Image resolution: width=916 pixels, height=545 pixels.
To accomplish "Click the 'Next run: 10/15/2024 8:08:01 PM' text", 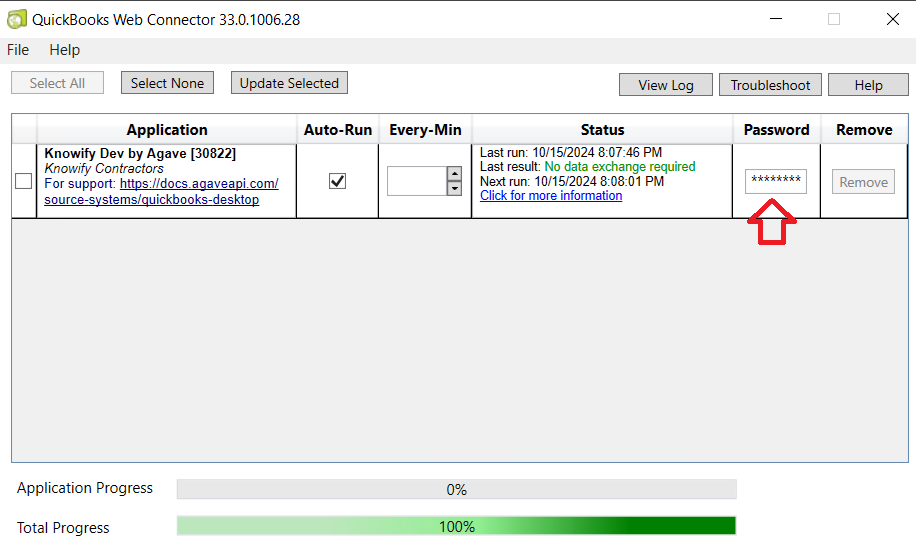I will (572, 181).
